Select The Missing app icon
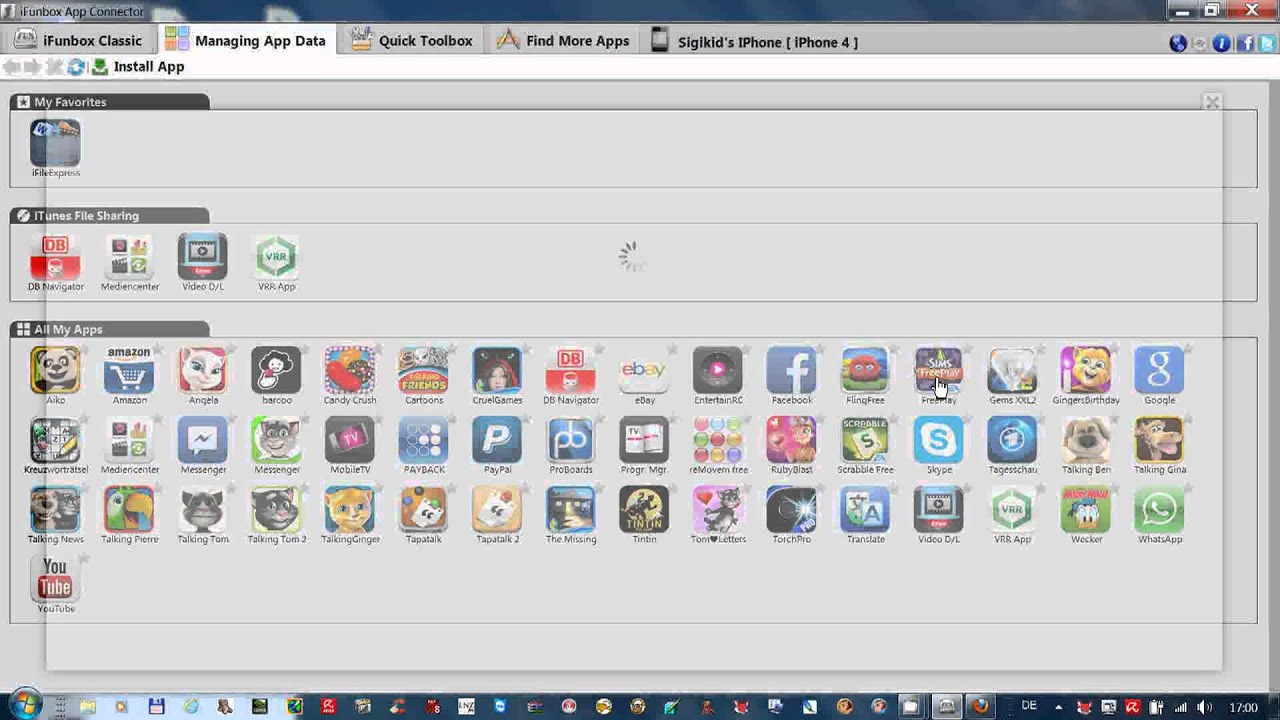Screen dimensions: 1280x720 coord(570,510)
